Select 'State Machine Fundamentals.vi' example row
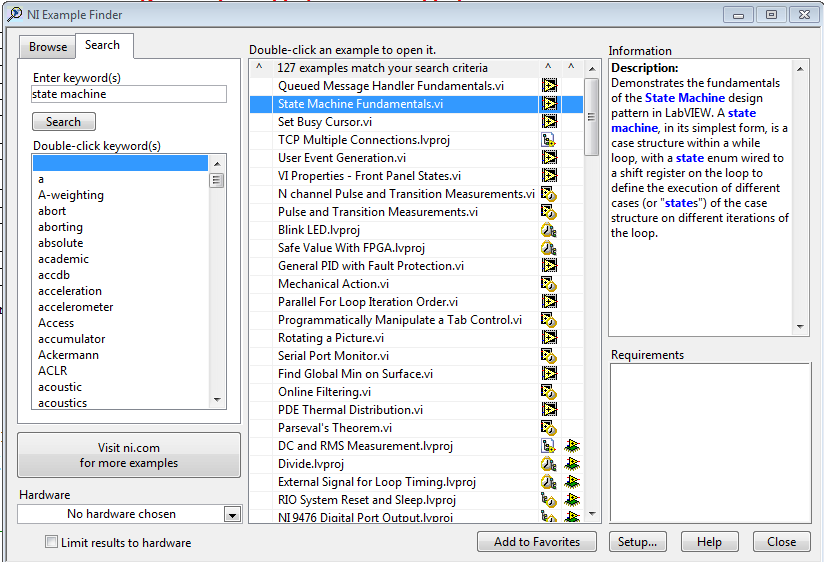The width and height of the screenshot is (824, 562). [416, 104]
